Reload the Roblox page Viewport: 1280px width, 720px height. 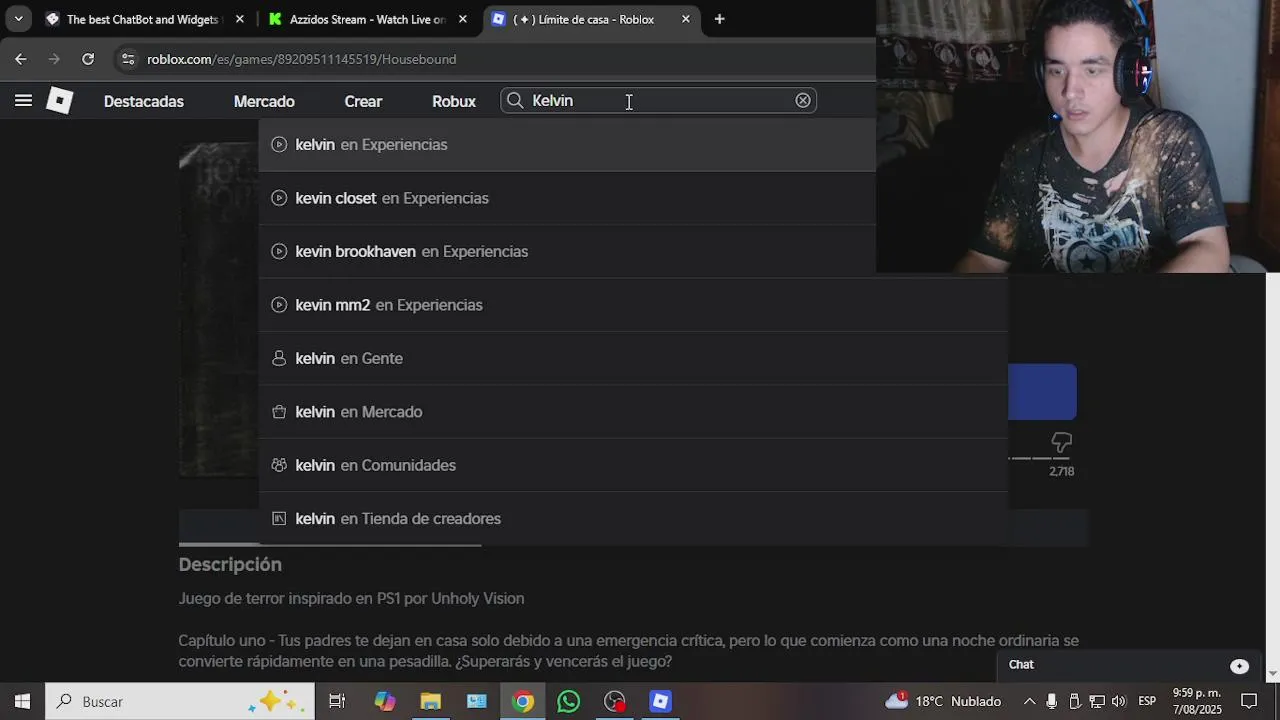tap(88, 59)
